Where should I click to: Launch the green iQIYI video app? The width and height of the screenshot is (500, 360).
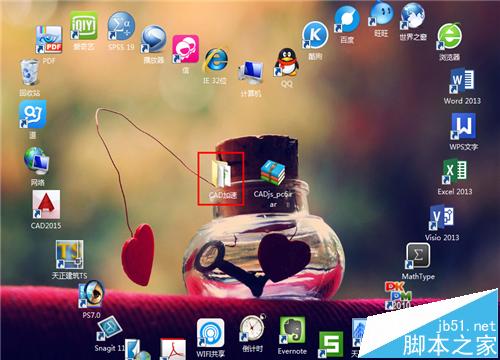[84, 26]
